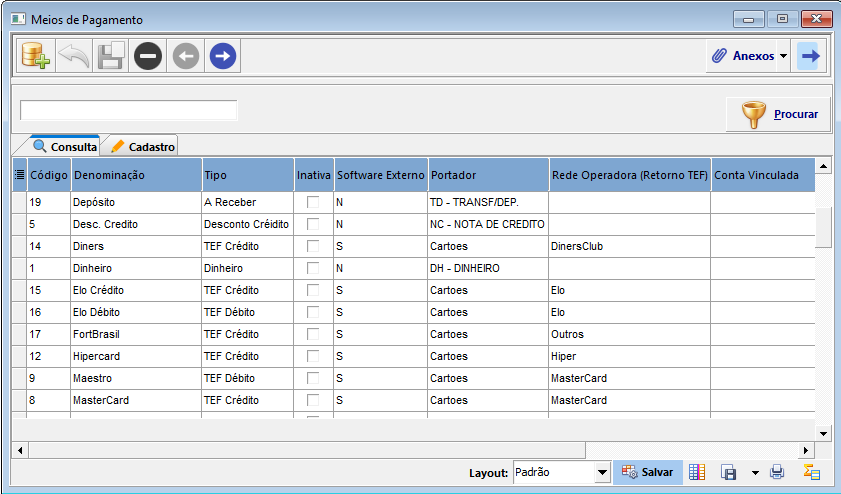Click the Procurar filter button

pyautogui.click(x=778, y=114)
